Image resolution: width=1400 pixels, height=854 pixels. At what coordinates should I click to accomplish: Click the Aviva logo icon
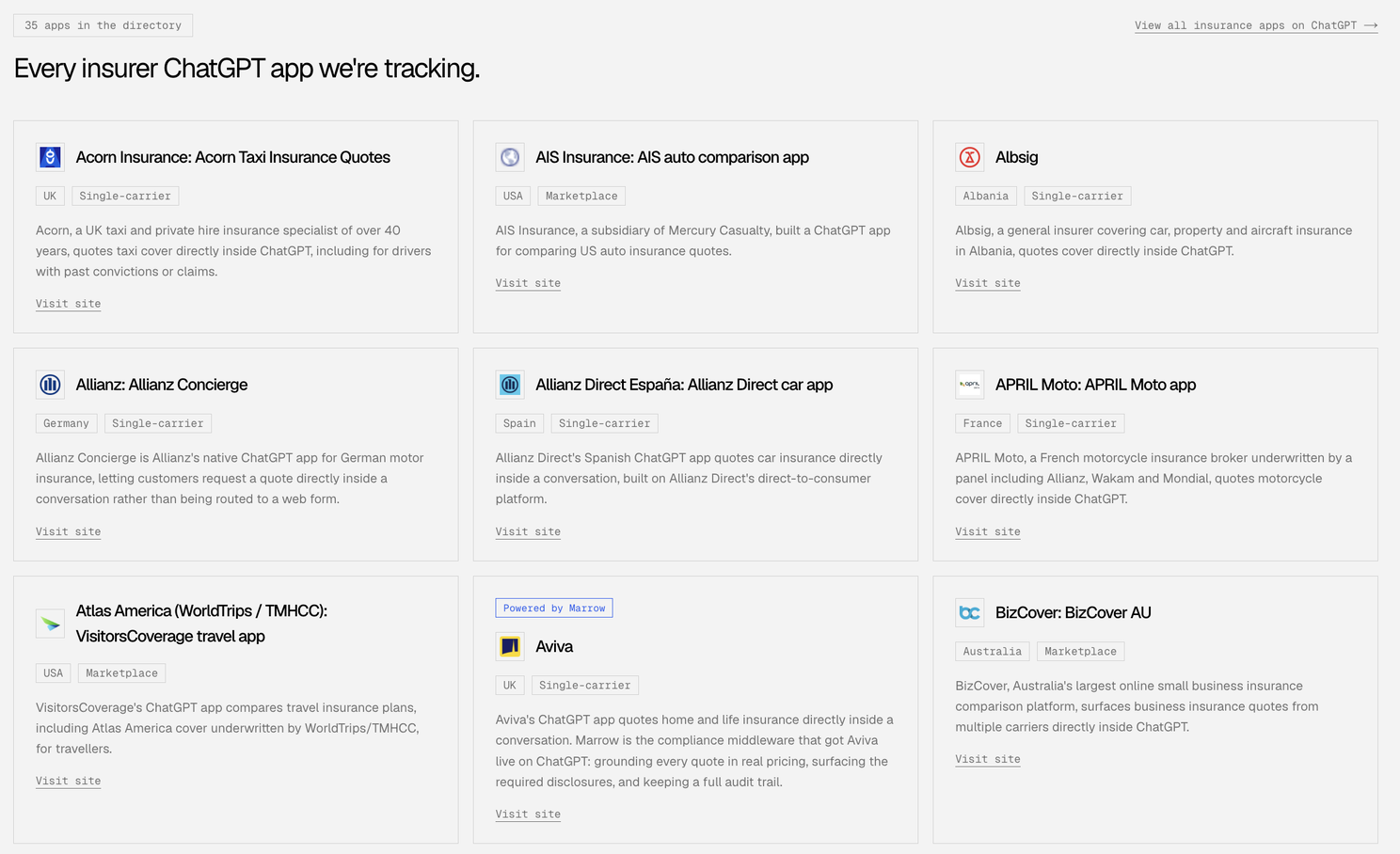(x=510, y=646)
